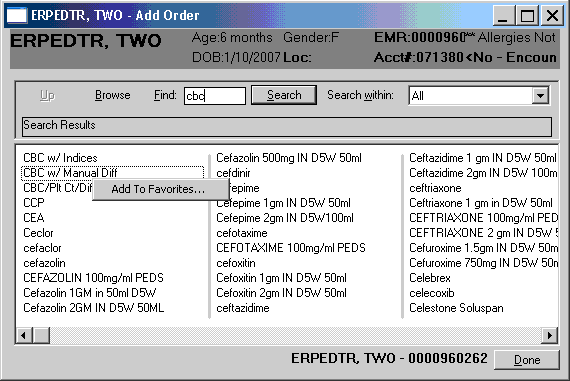Select Ceclor from results
Viewport: 570px width, 381px height.
point(38,233)
